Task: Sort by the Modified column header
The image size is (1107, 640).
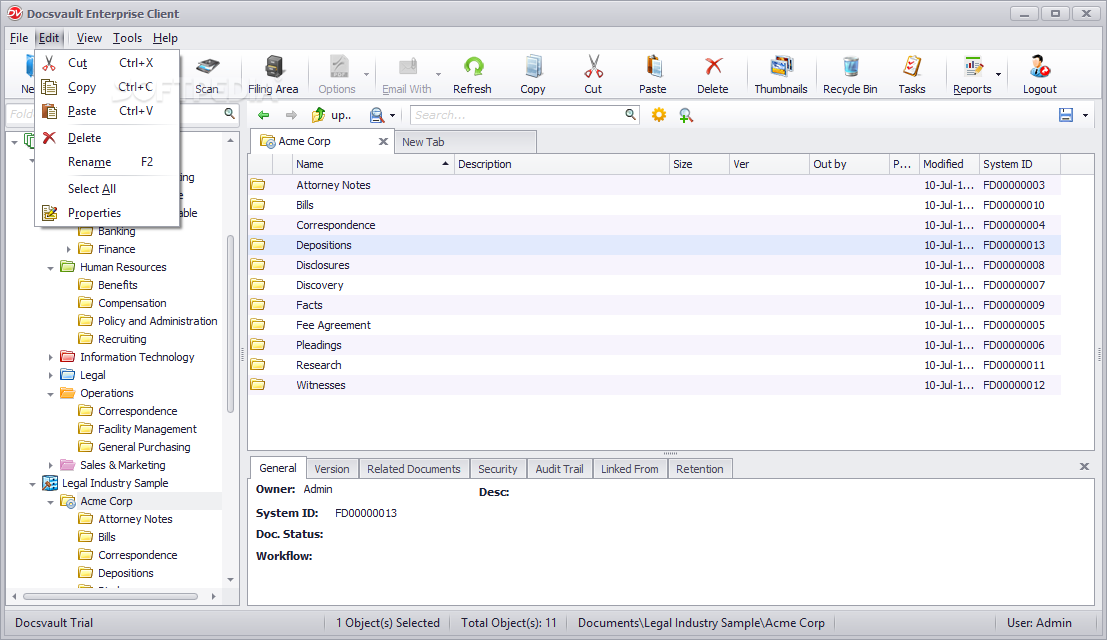Action: tap(949, 164)
